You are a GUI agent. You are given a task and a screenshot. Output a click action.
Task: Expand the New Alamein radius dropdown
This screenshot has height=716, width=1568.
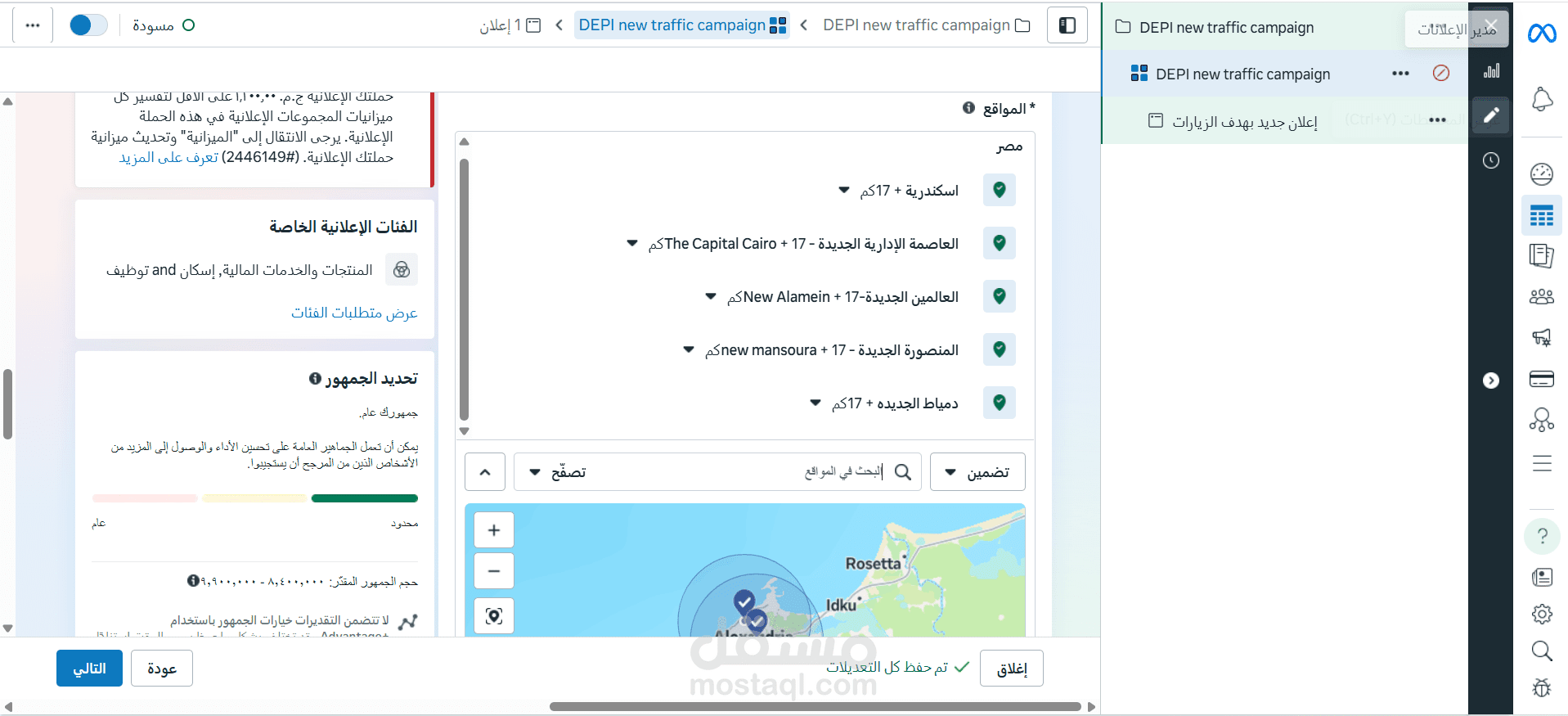711,296
